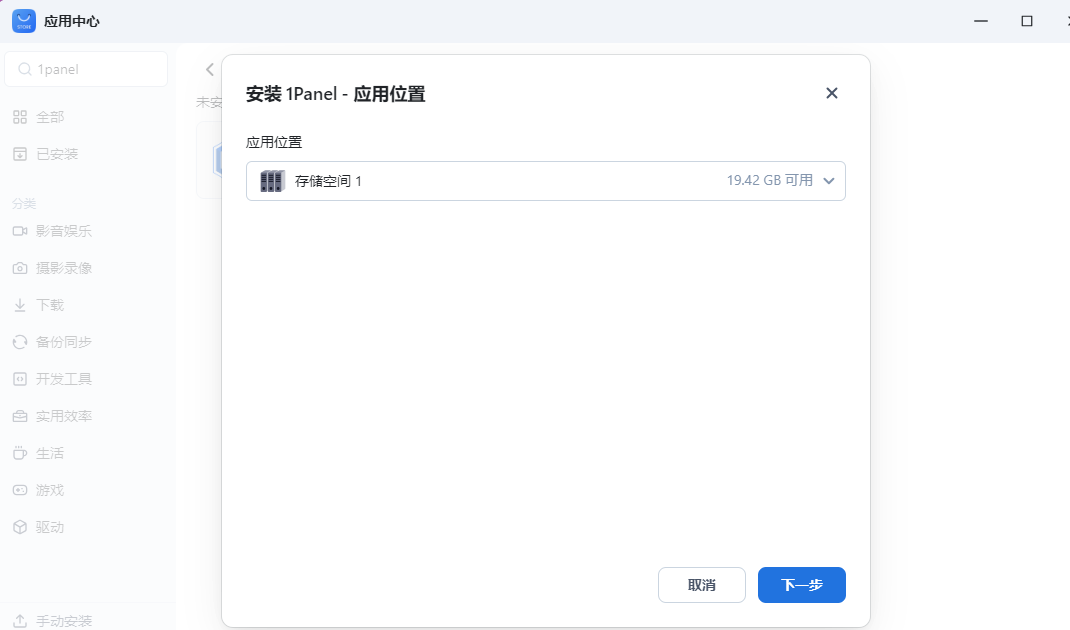Select the 摄影录像 photo icon

[x=20, y=268]
